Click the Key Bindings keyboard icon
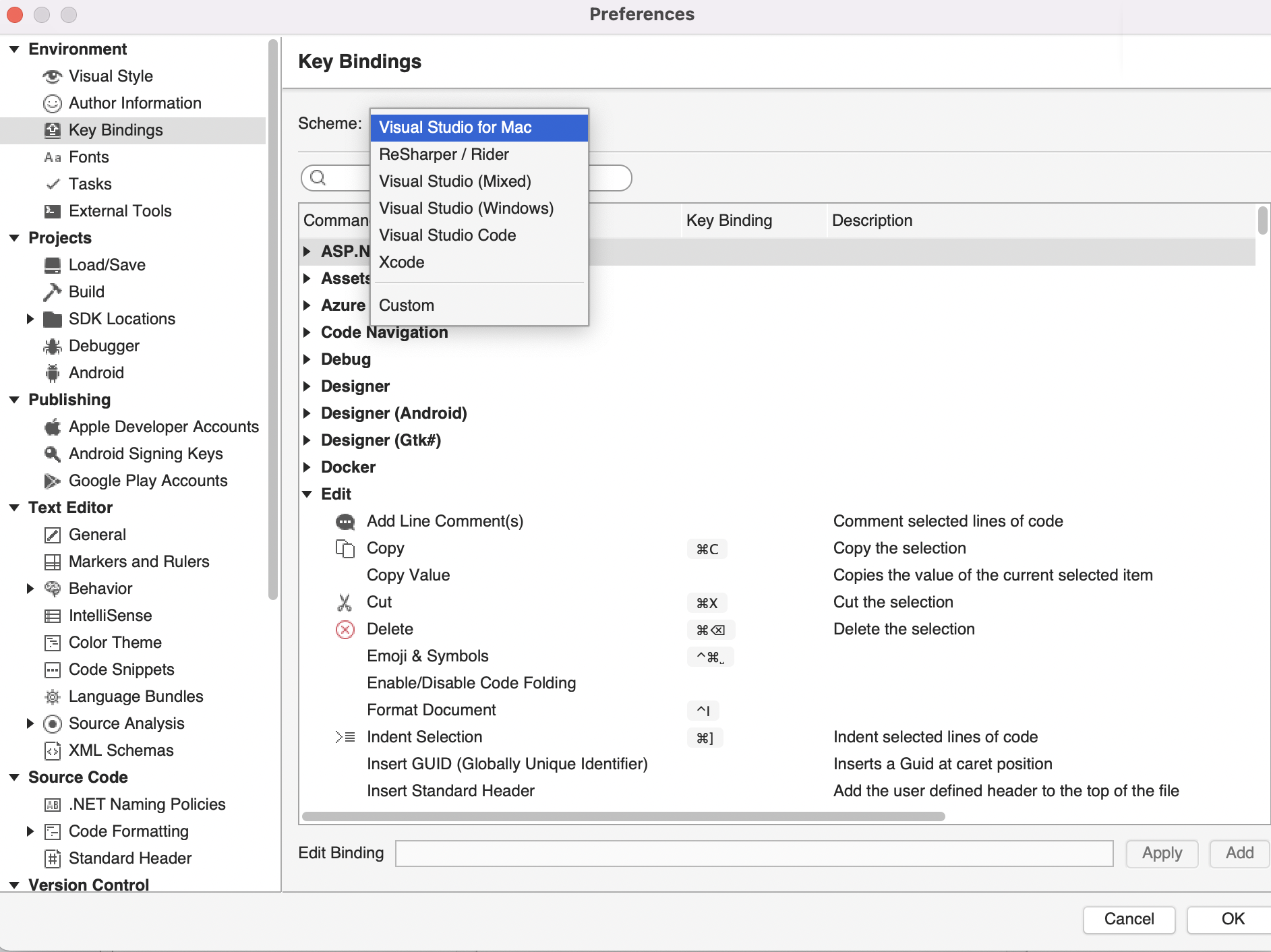Screen dimensions: 1271x952 click(x=53, y=130)
